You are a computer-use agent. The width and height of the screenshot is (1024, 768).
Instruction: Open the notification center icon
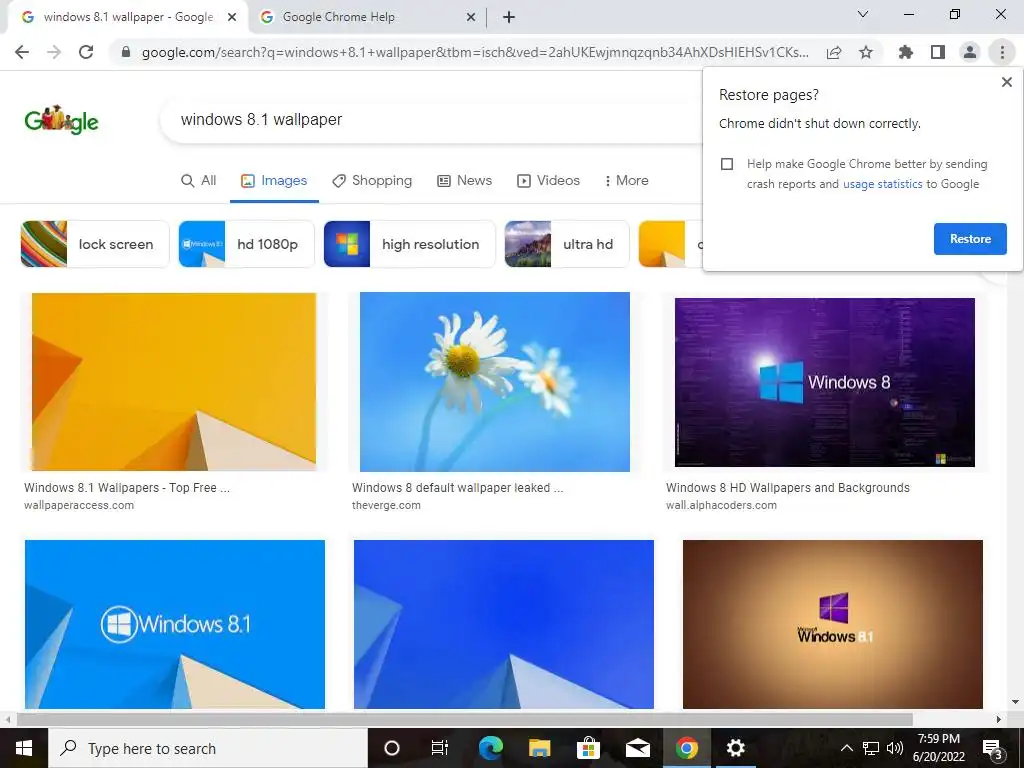click(993, 749)
